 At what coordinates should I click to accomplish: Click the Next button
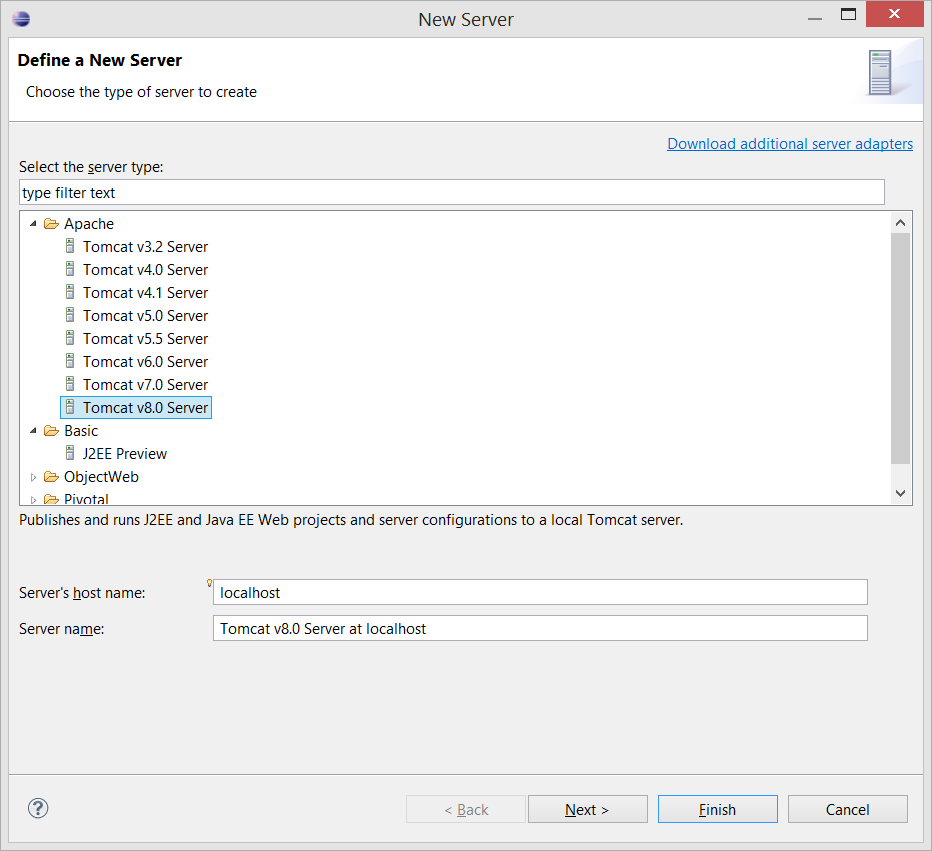pos(587,809)
